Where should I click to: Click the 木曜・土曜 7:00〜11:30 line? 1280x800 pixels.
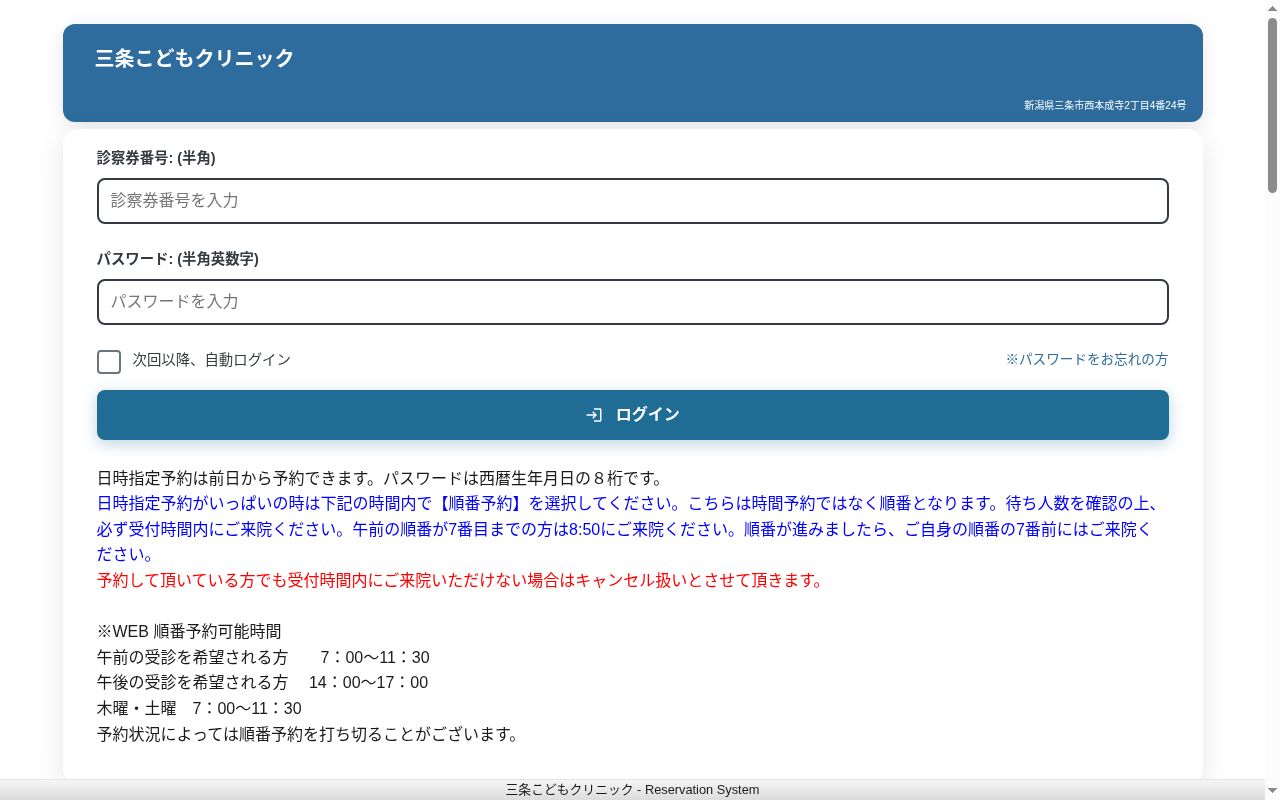pos(199,709)
